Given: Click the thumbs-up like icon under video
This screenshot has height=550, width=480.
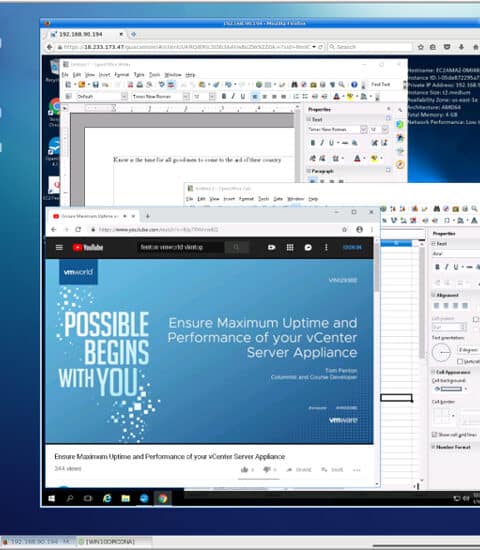Looking at the screenshot, I should click(x=245, y=469).
